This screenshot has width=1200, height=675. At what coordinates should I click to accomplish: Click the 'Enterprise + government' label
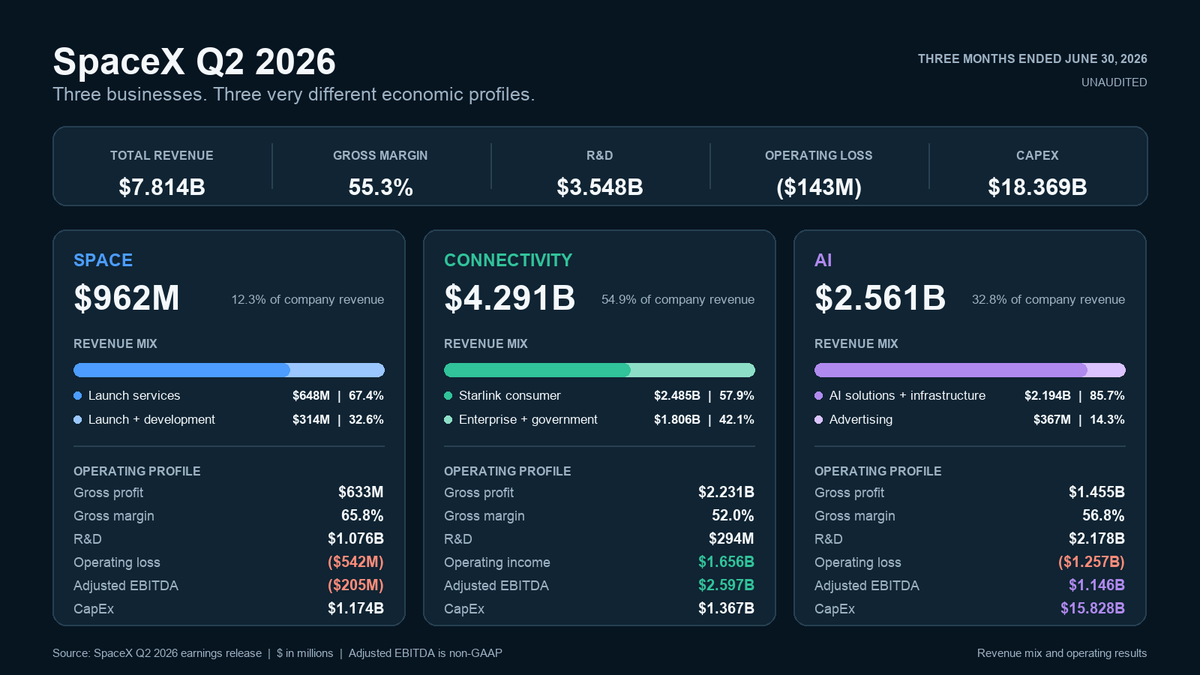[528, 420]
